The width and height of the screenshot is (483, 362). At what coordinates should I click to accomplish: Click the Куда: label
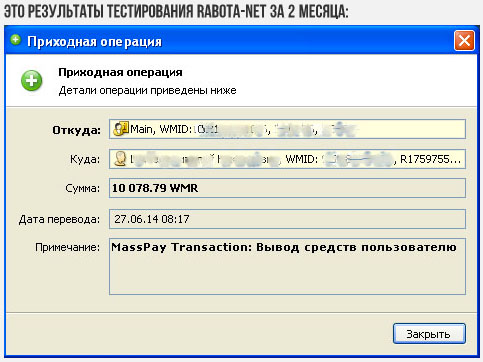85,159
